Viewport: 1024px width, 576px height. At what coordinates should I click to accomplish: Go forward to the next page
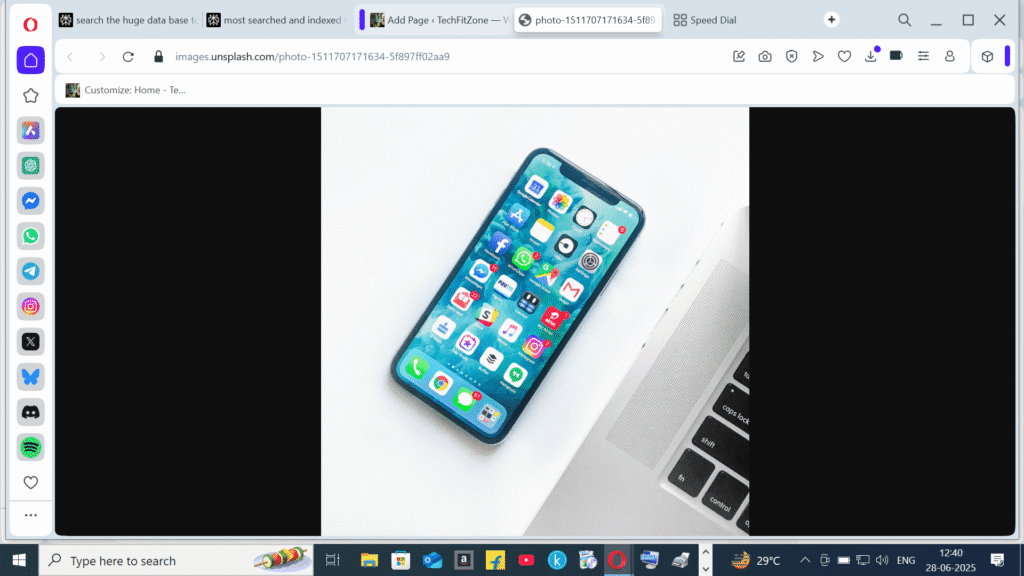coord(102,57)
